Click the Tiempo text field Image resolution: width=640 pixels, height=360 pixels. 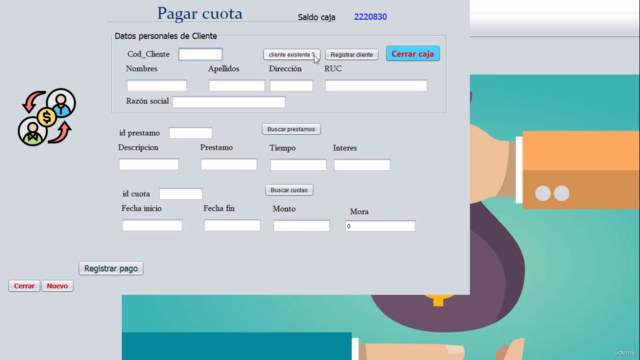point(298,165)
